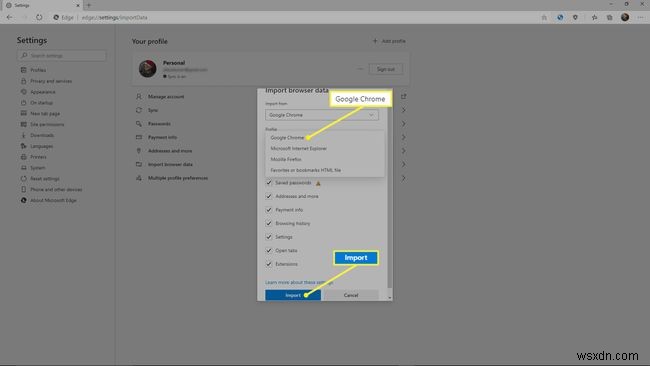The image size is (650, 366).
Task: Uncheck the Settings checkbox in import dialog
Action: (269, 237)
